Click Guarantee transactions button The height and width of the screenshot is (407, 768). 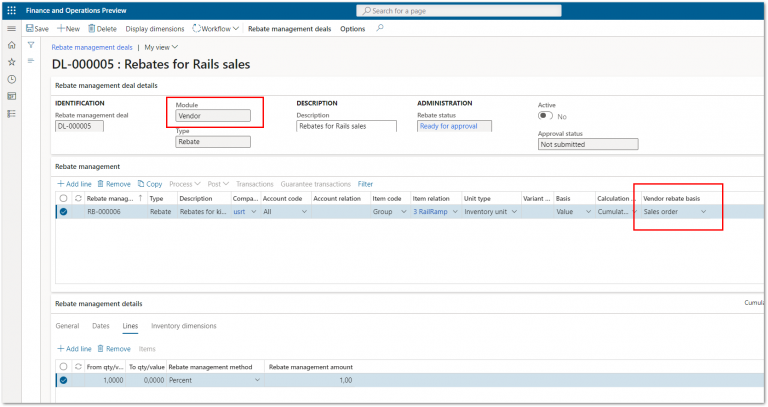tap(315, 184)
